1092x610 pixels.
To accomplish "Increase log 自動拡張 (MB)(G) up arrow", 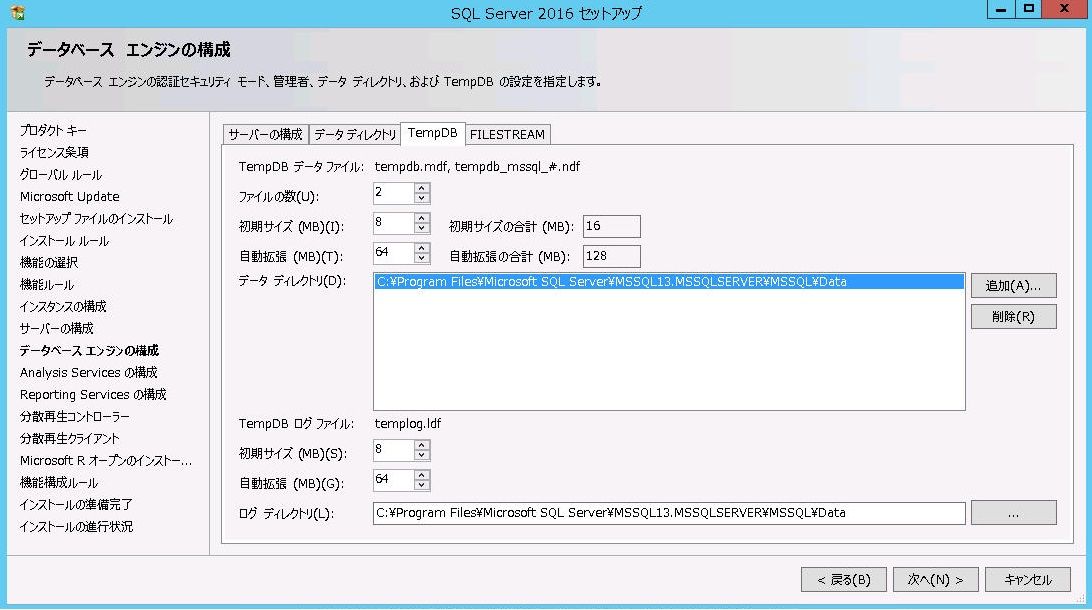I will [421, 475].
